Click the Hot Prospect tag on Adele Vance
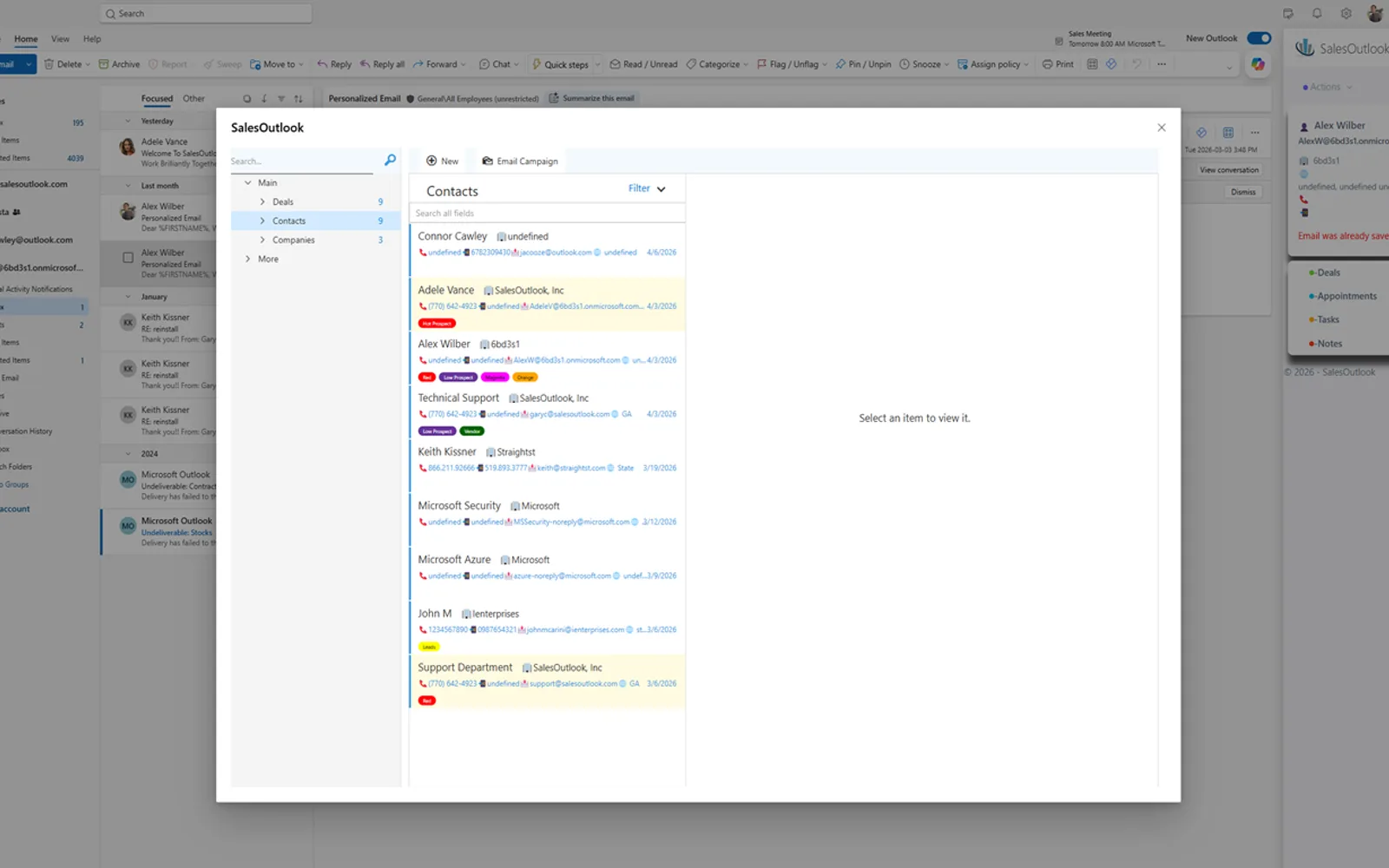The image size is (1389, 868). [437, 323]
